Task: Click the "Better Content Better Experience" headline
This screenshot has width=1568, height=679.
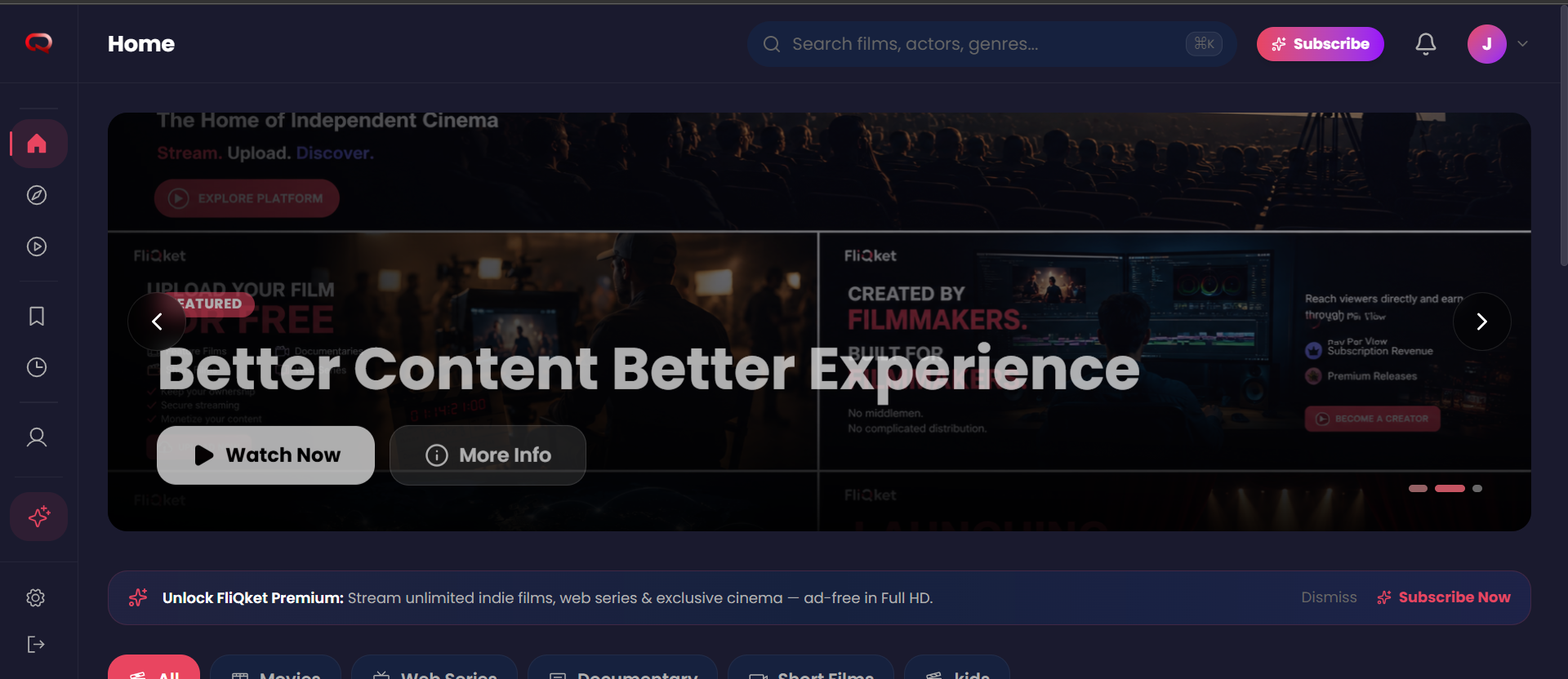Action: 648,369
